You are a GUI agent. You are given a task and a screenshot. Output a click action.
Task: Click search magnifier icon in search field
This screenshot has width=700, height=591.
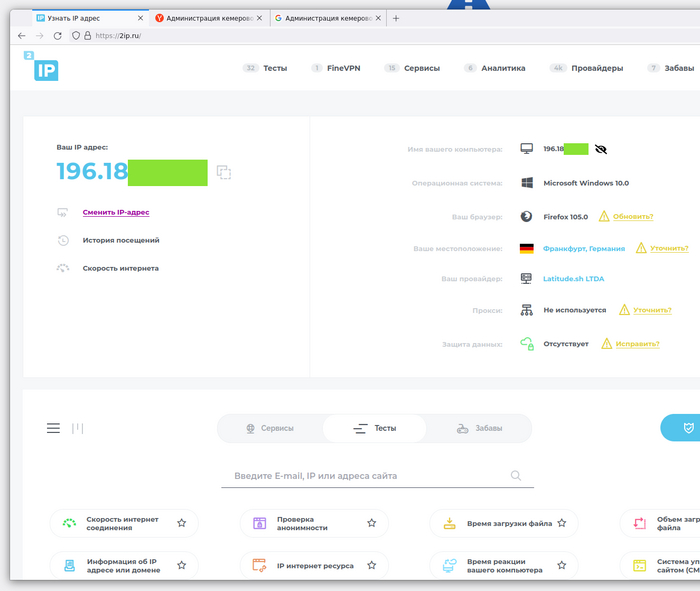pos(516,476)
